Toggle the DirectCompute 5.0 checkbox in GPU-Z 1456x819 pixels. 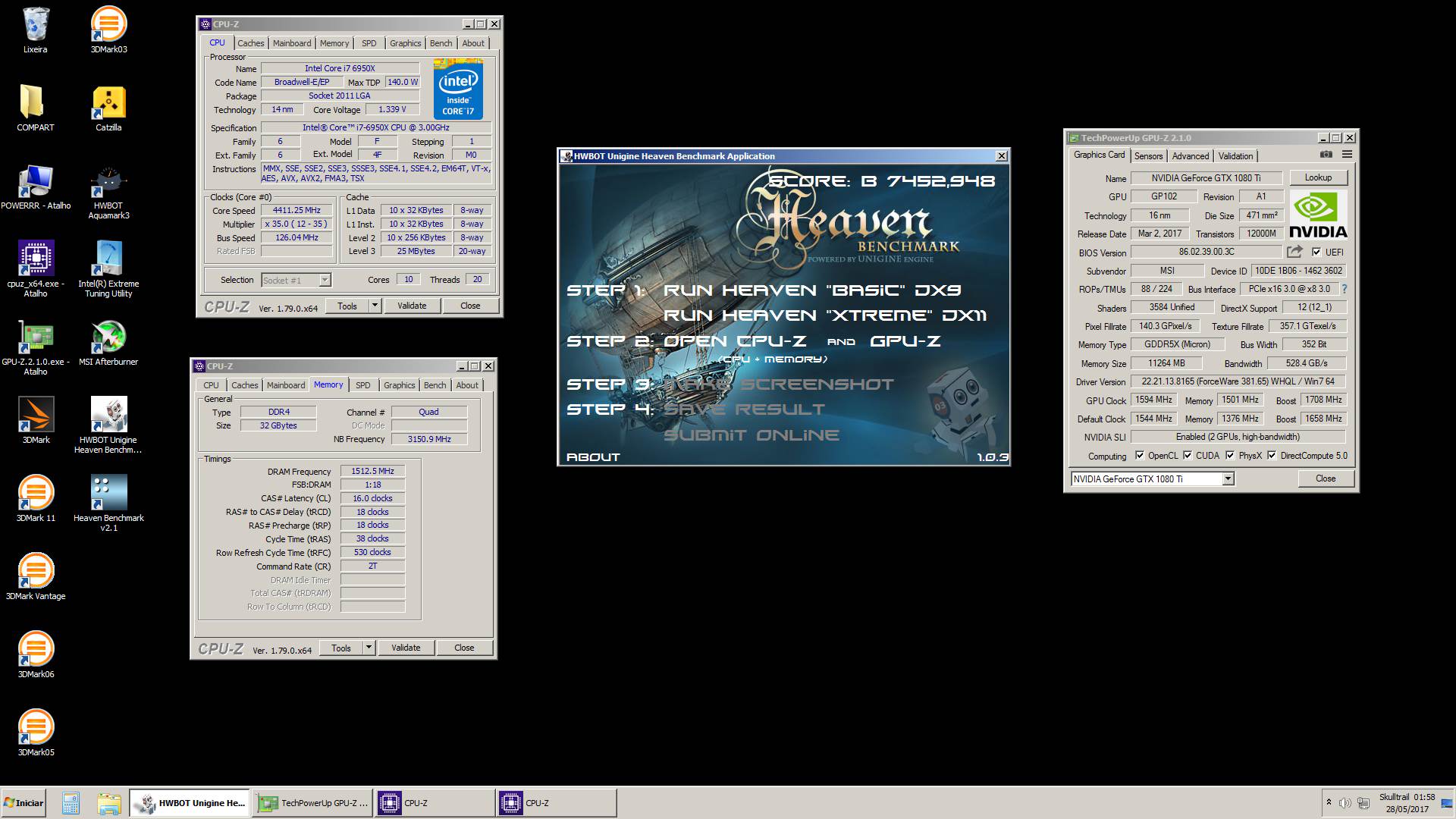click(x=1272, y=456)
